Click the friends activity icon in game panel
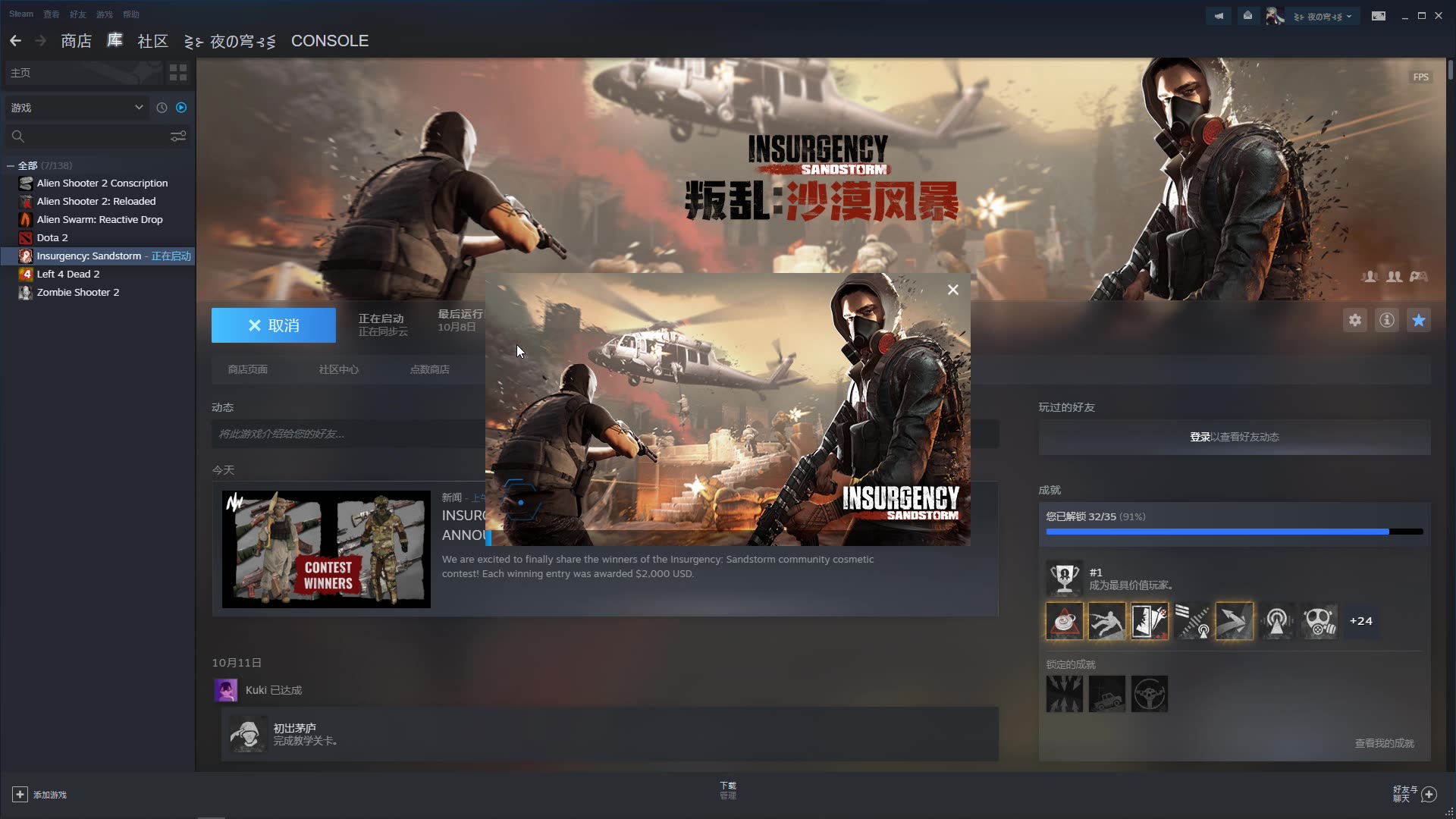Image resolution: width=1456 pixels, height=819 pixels. pyautogui.click(x=1395, y=277)
